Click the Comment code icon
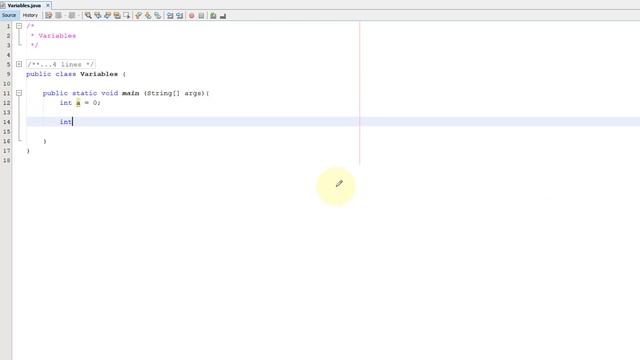Image resolution: width=640 pixels, height=360 pixels. click(213, 16)
